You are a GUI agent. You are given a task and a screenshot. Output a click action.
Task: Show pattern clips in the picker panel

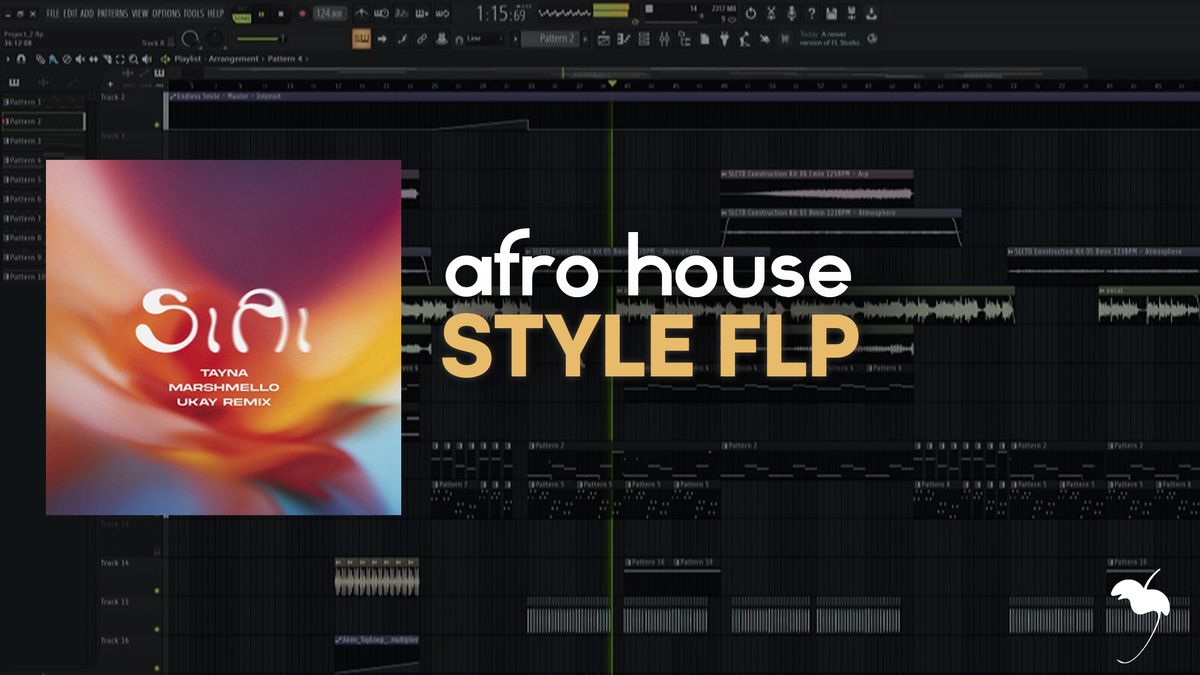[16, 82]
